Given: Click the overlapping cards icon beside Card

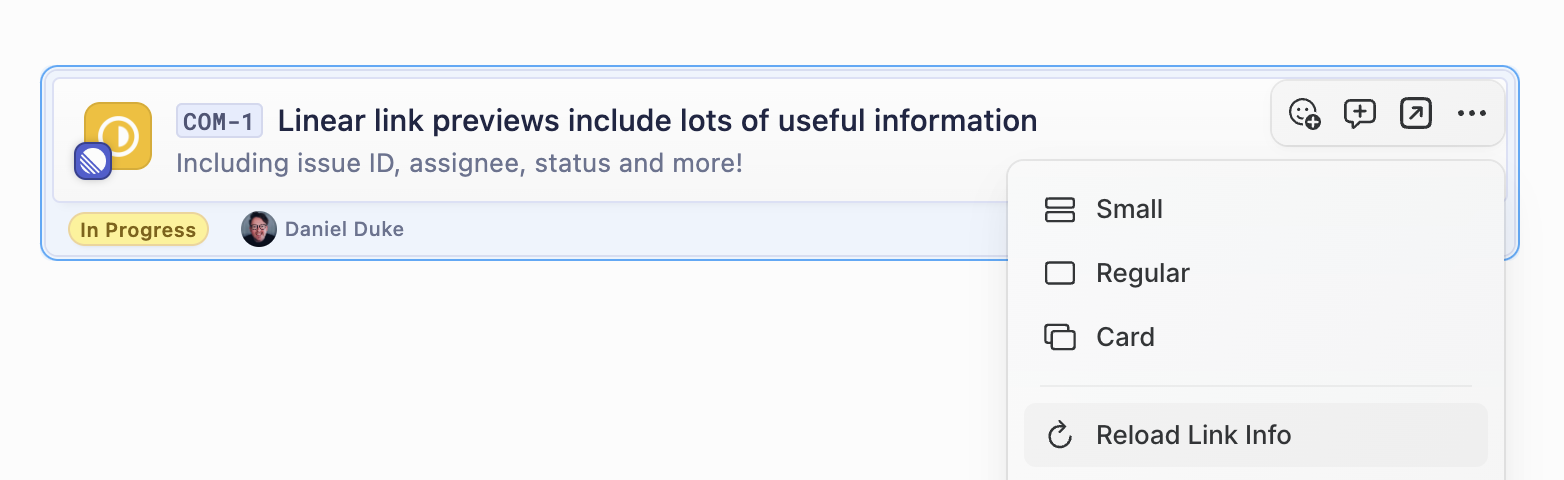Looking at the screenshot, I should (1059, 337).
